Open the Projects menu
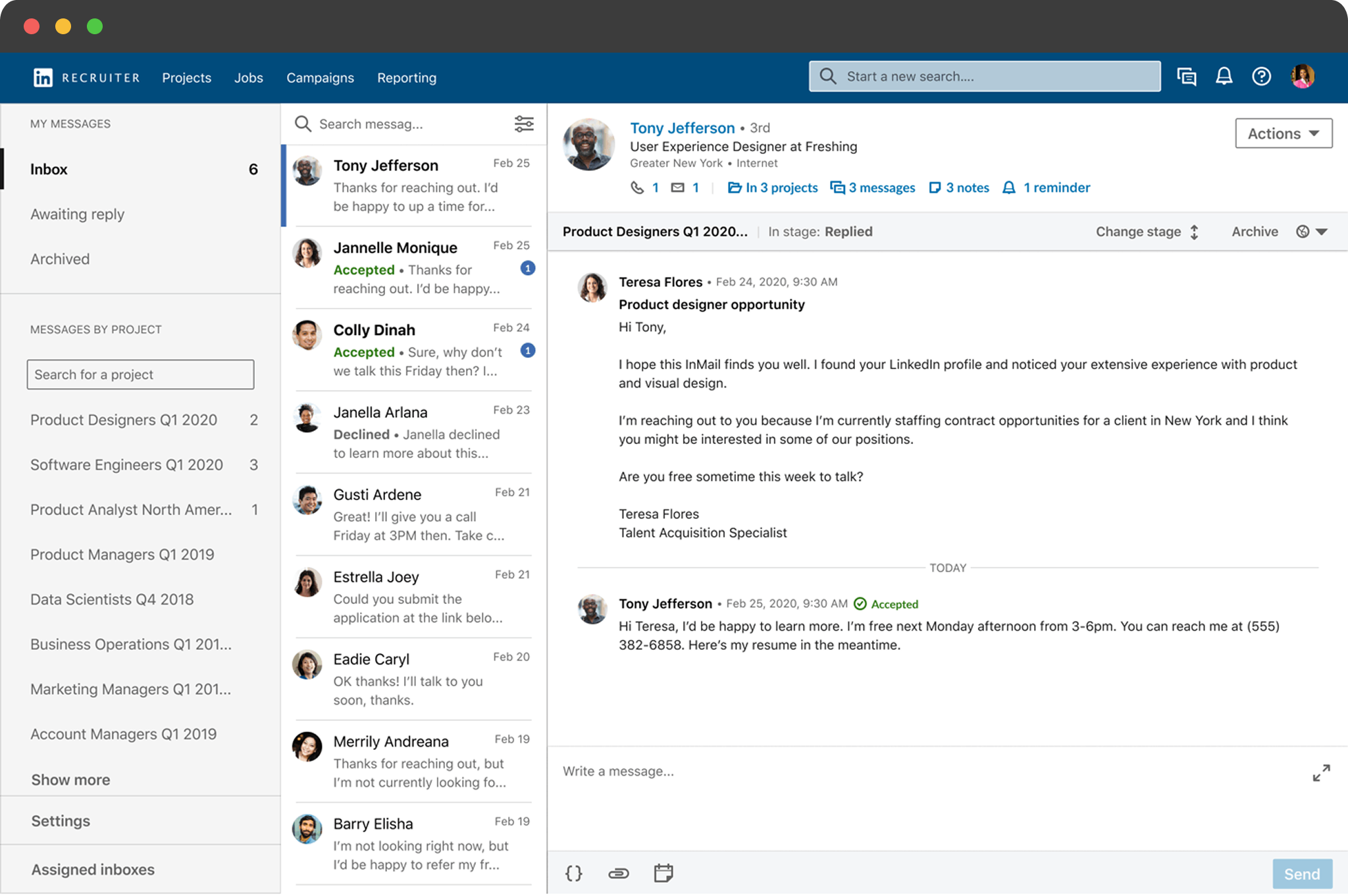This screenshot has width=1348, height=896. [186, 78]
